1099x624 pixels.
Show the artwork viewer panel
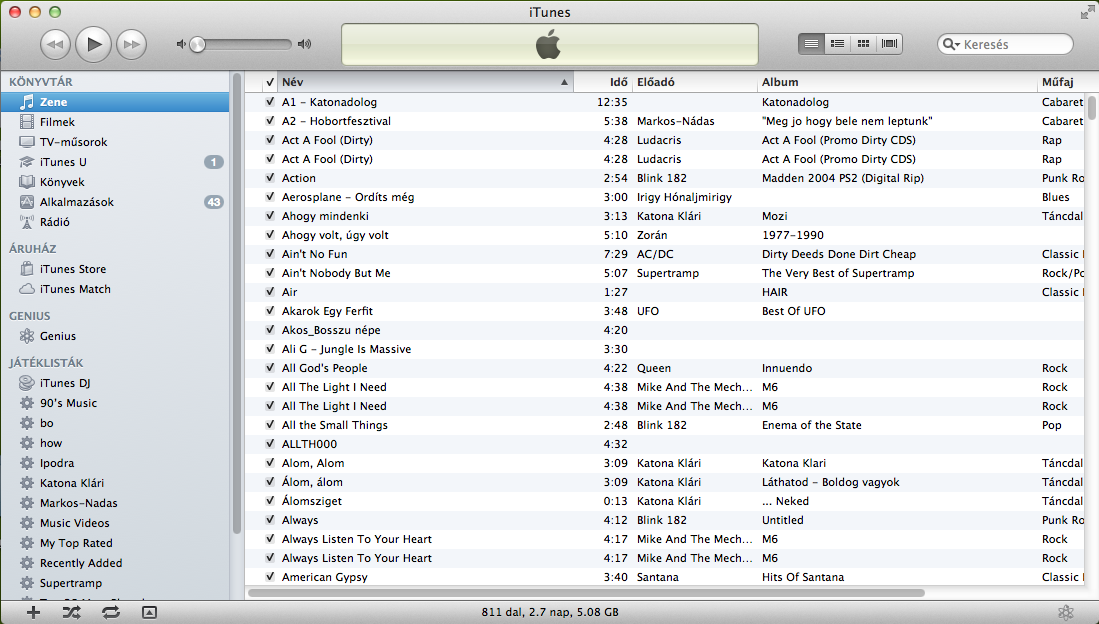(x=149, y=612)
